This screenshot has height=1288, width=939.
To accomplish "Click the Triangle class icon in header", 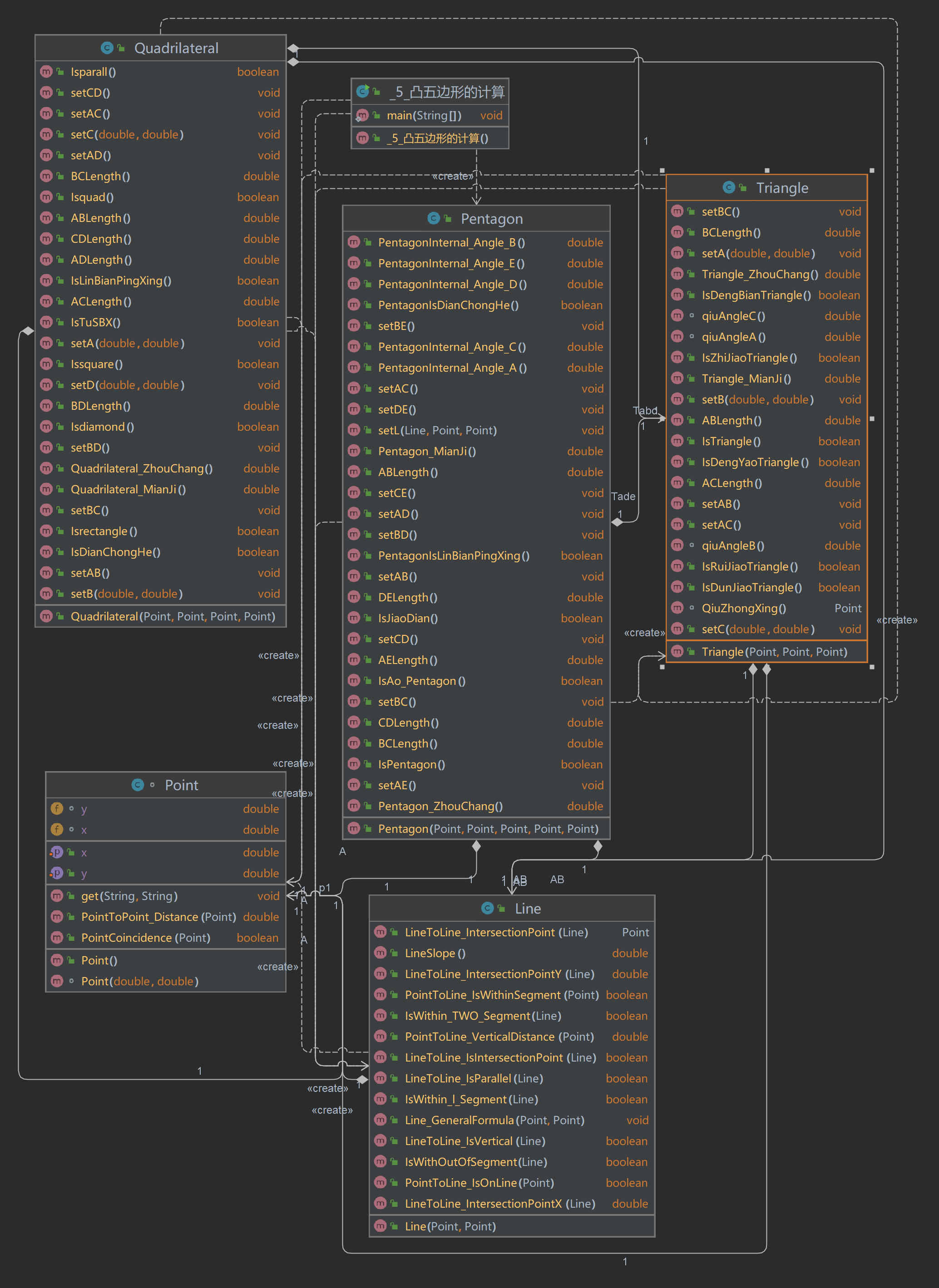I will (728, 187).
